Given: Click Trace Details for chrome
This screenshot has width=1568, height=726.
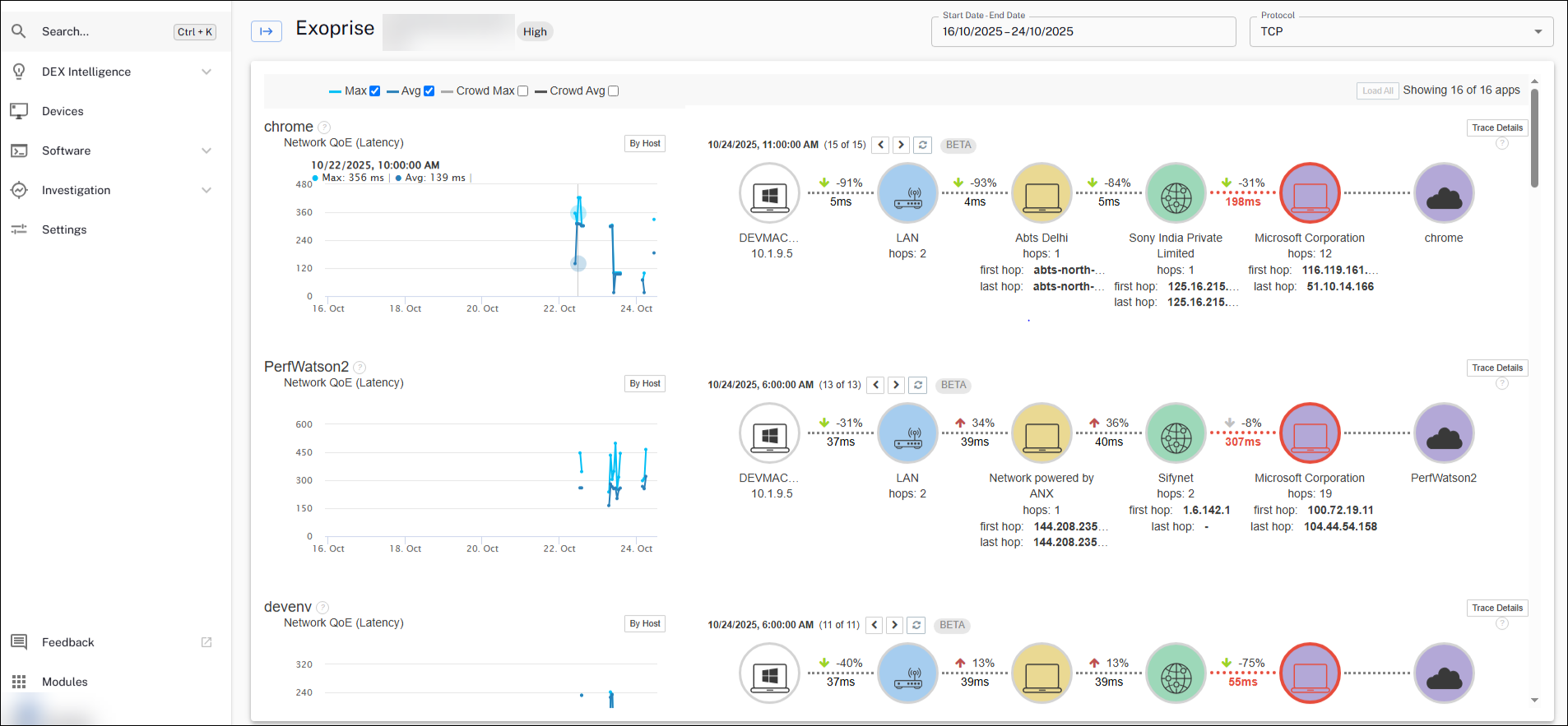Looking at the screenshot, I should pos(1496,127).
